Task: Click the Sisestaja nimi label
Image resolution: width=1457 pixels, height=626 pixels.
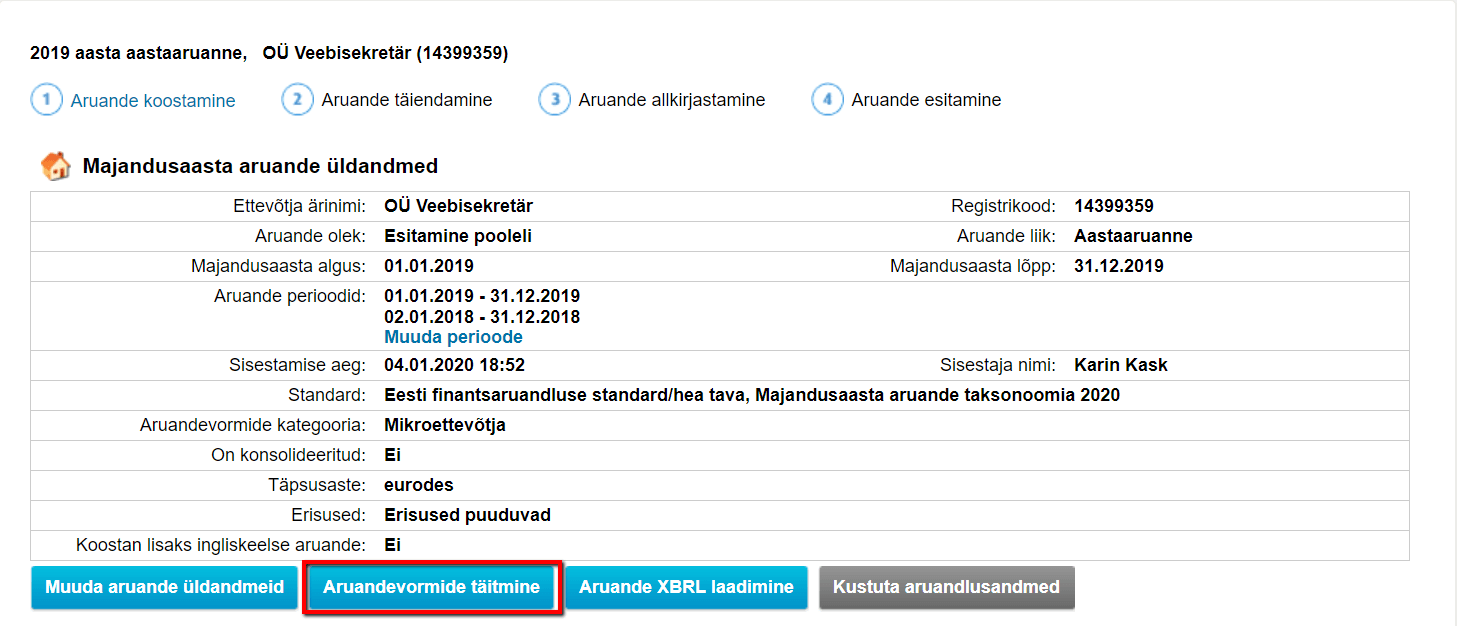Action: coord(998,365)
